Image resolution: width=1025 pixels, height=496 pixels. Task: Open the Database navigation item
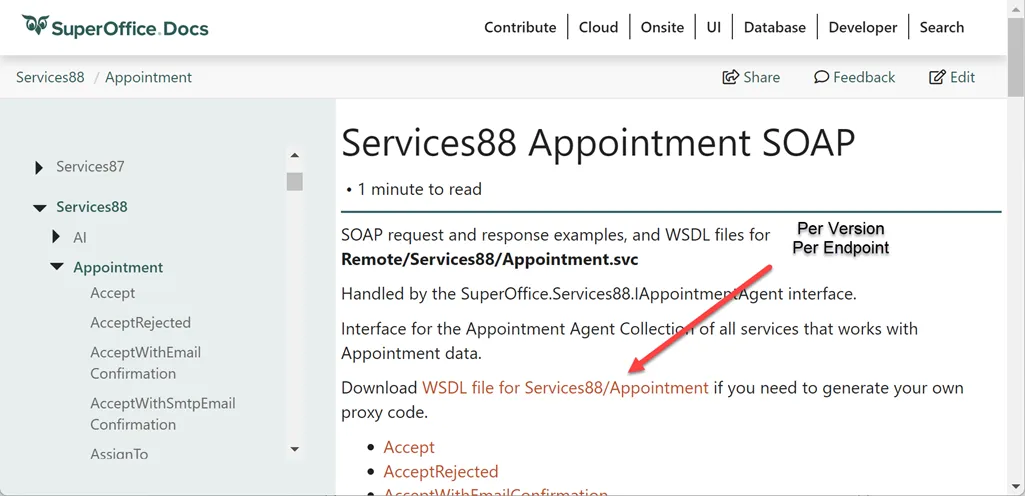(774, 27)
